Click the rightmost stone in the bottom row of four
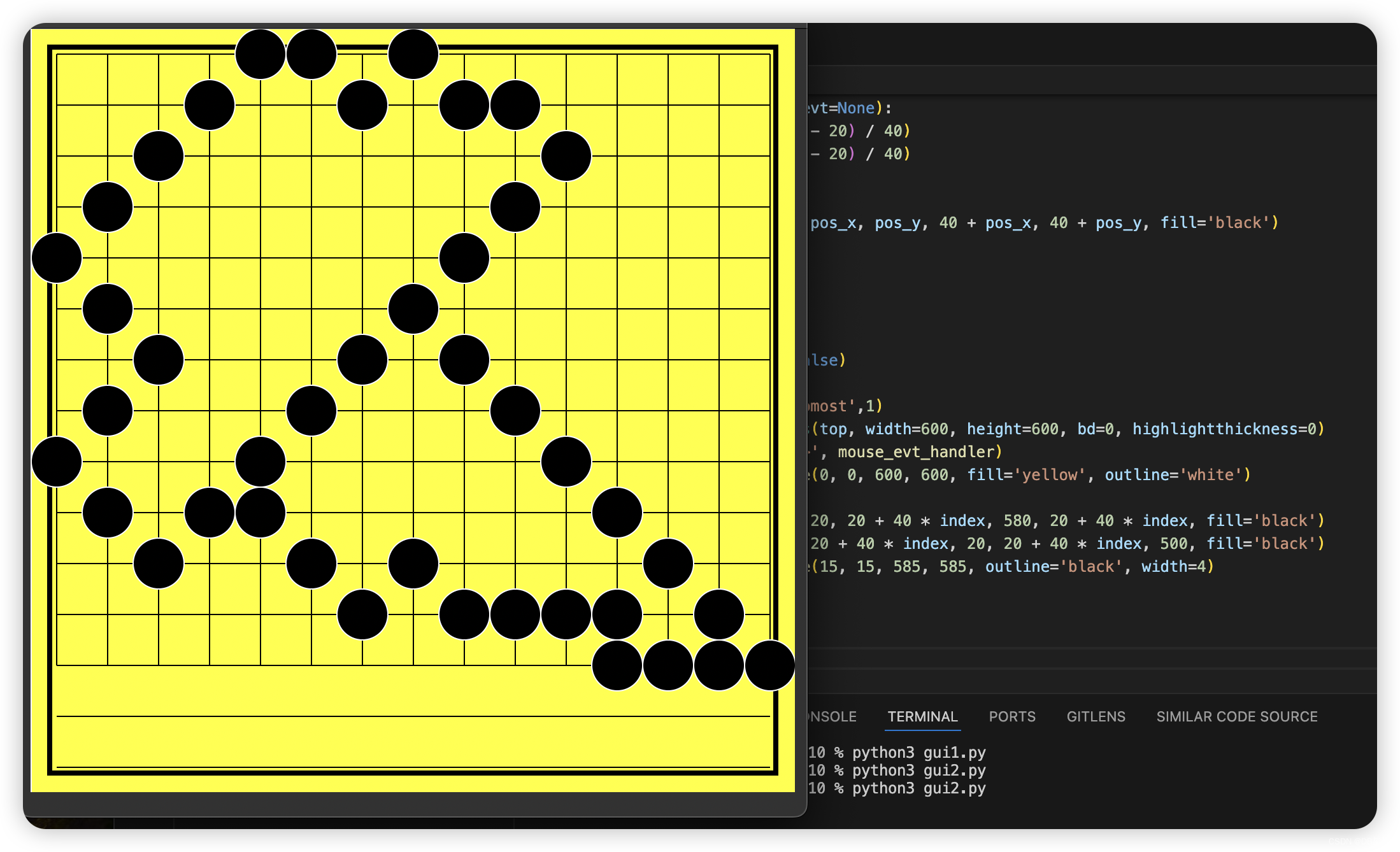 (x=769, y=665)
